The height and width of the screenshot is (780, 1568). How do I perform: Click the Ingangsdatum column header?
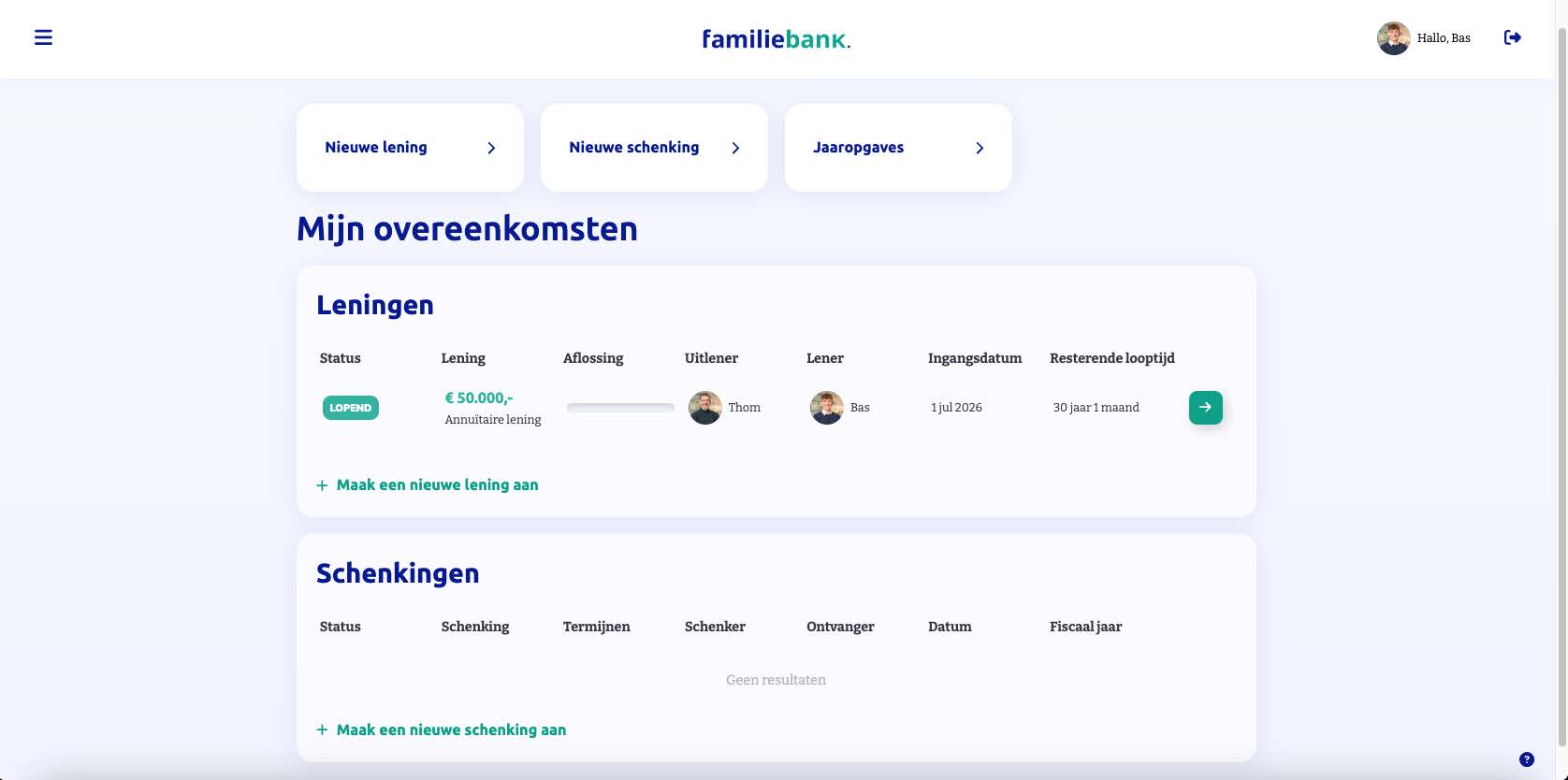(x=975, y=358)
